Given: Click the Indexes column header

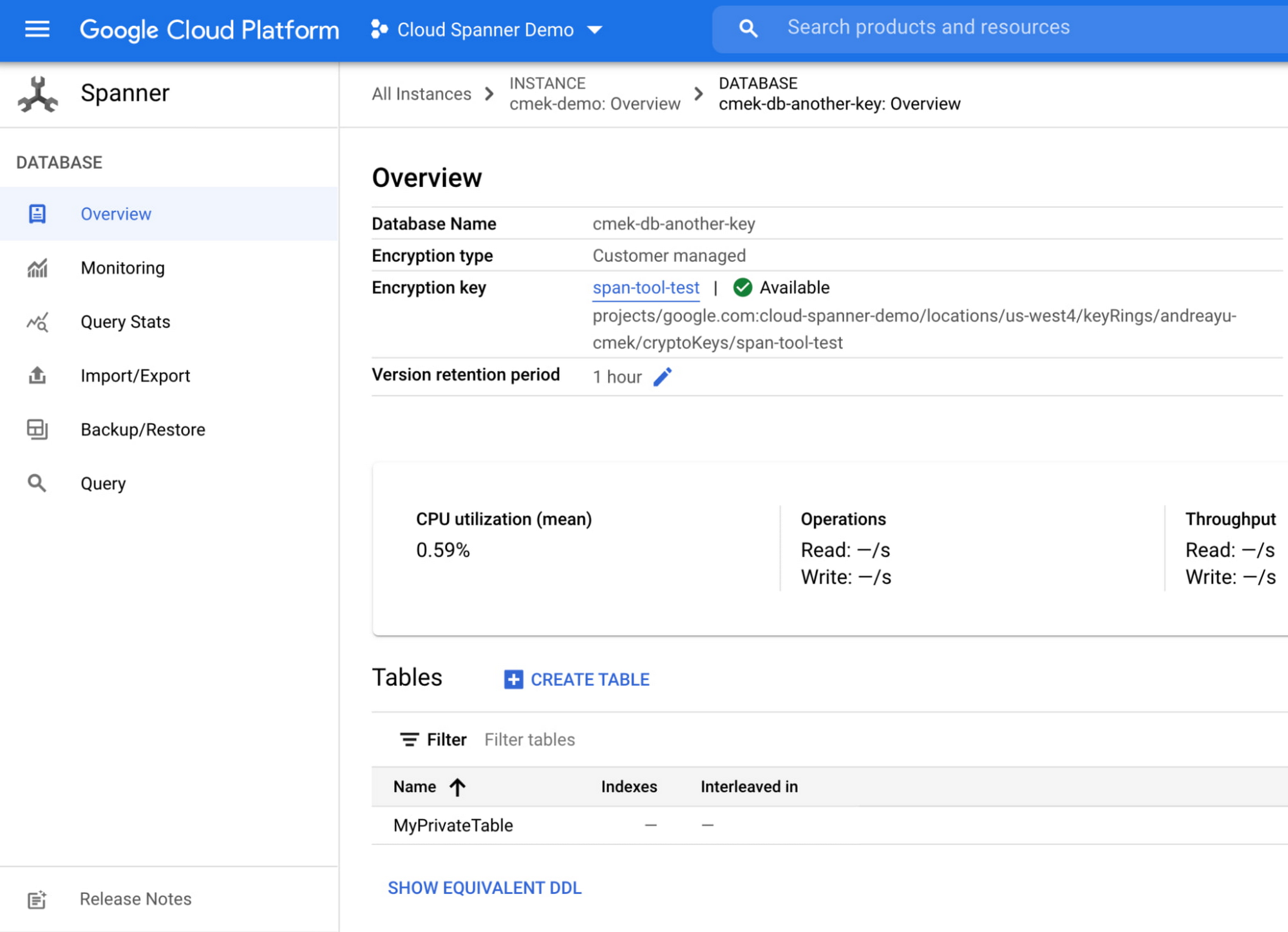Looking at the screenshot, I should (x=629, y=787).
